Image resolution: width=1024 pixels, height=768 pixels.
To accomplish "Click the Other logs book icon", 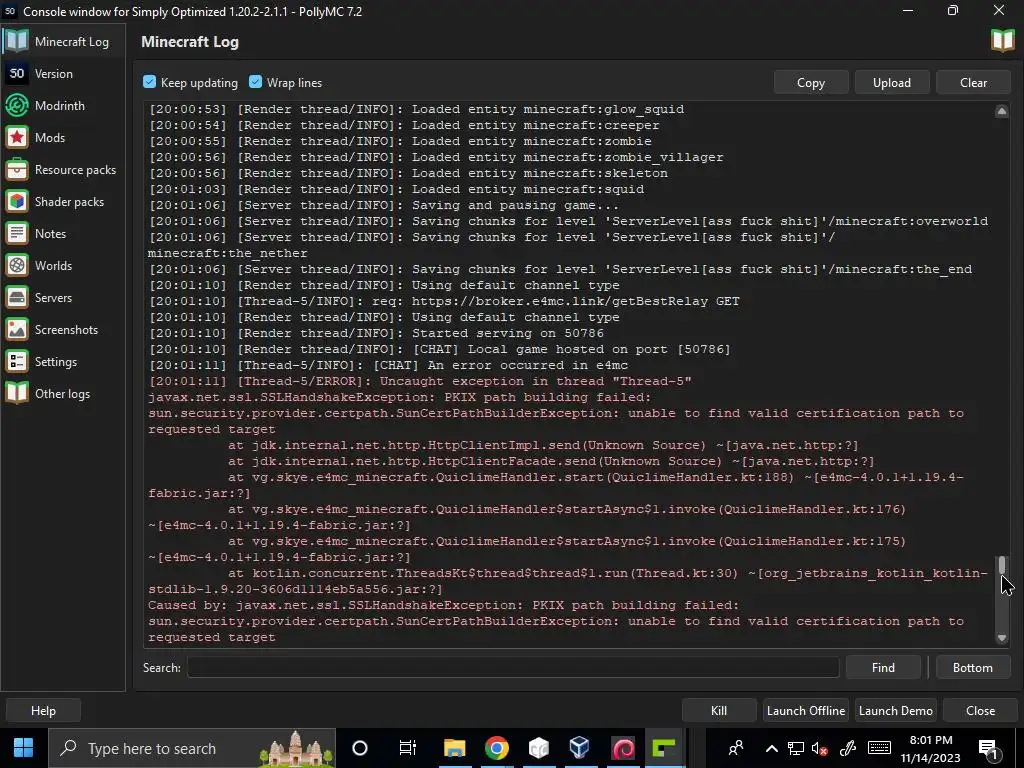I will click(x=17, y=393).
